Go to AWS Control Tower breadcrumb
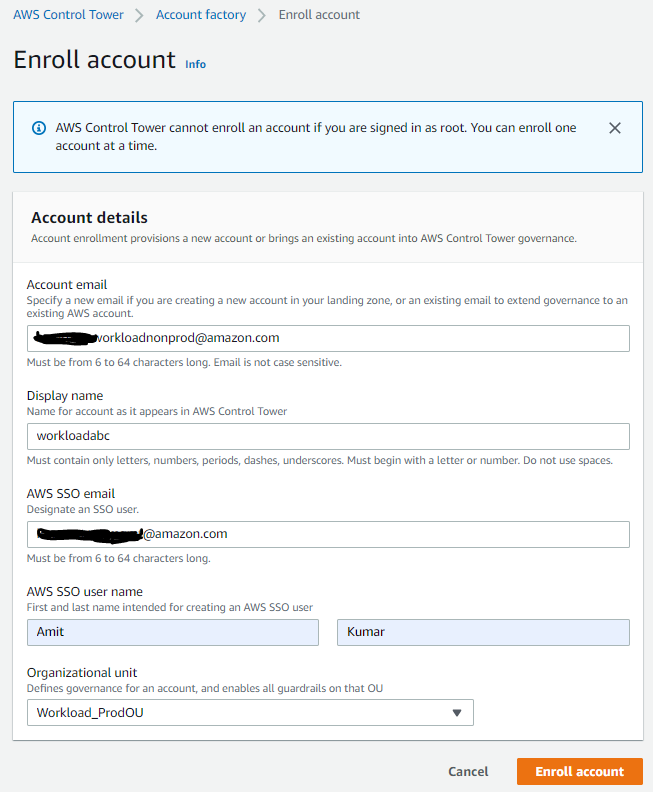This screenshot has height=792, width=653. pos(68,15)
